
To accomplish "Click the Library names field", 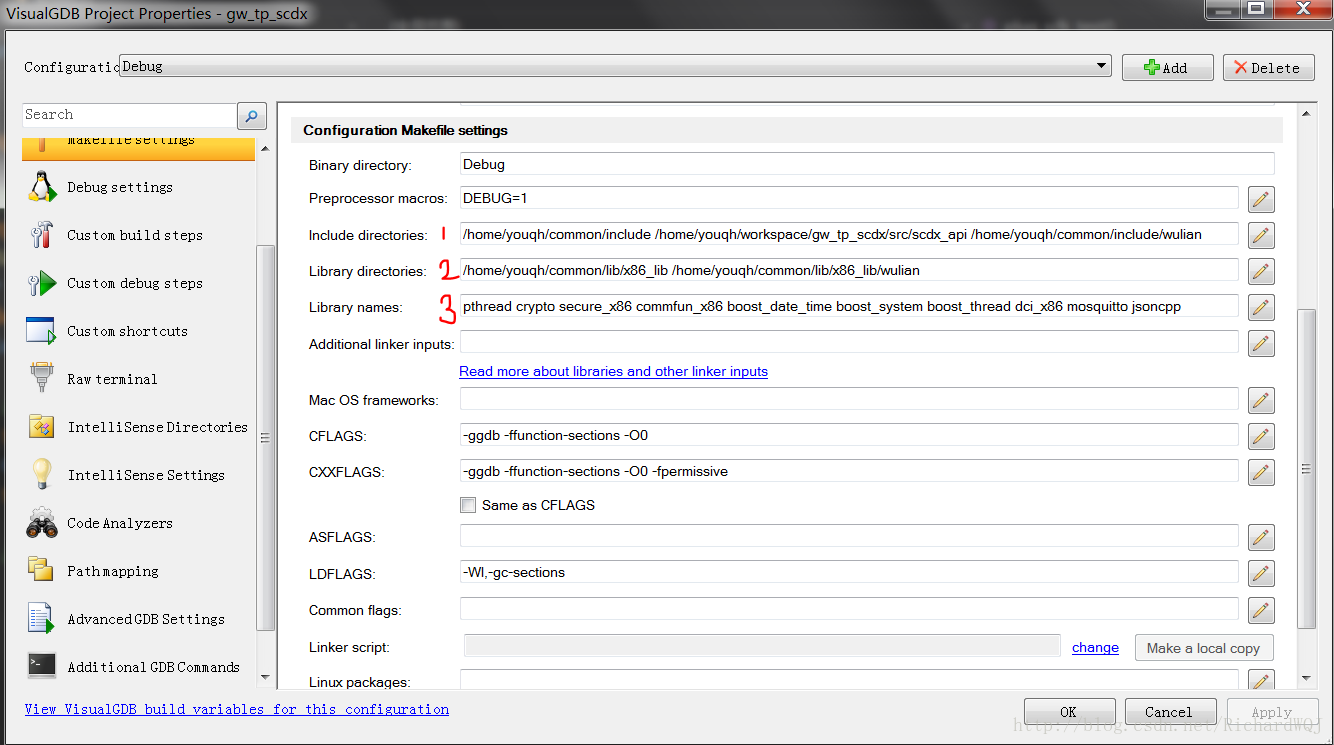I will click(x=849, y=306).
